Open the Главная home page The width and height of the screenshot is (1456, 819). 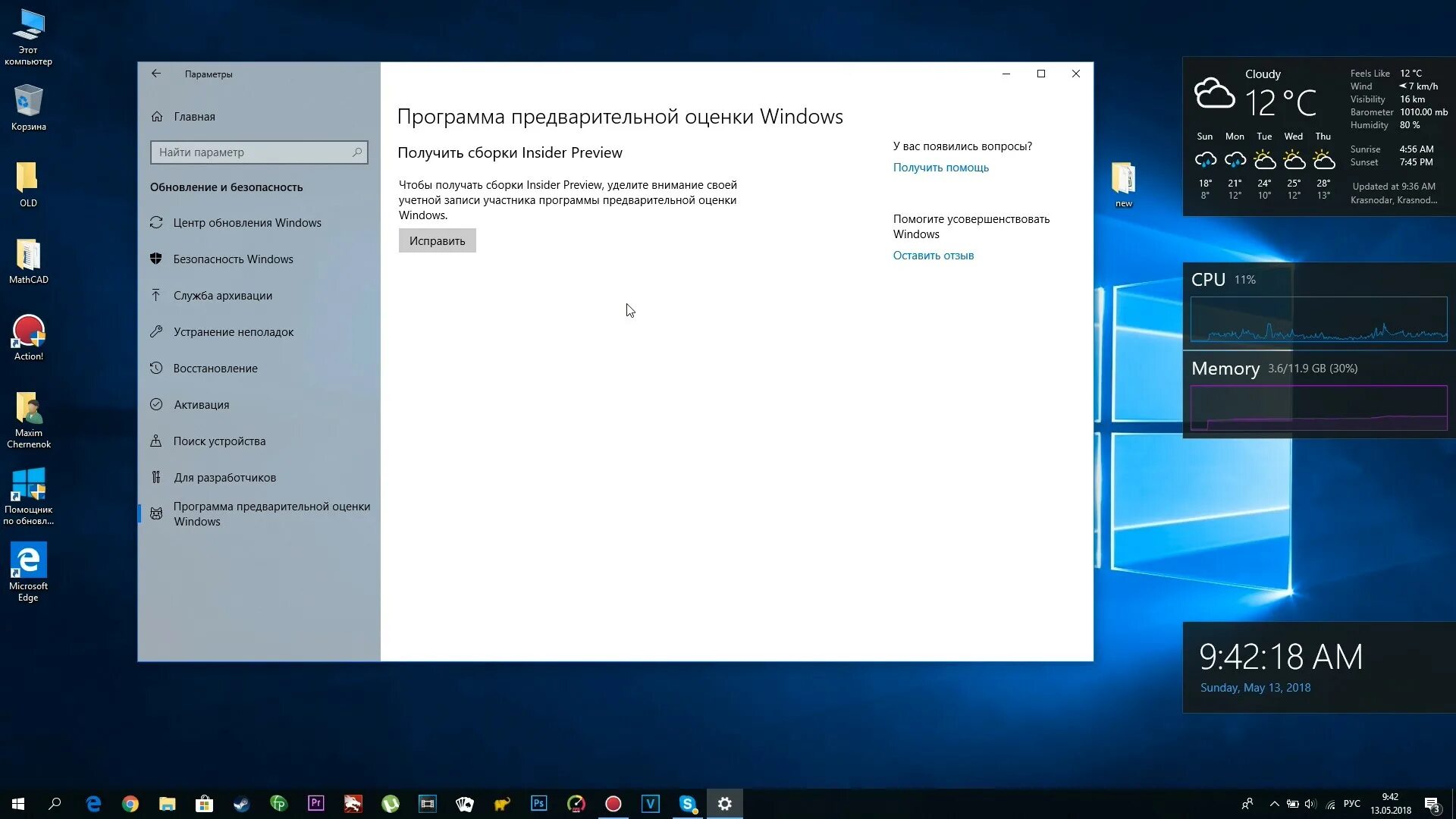[x=194, y=117]
